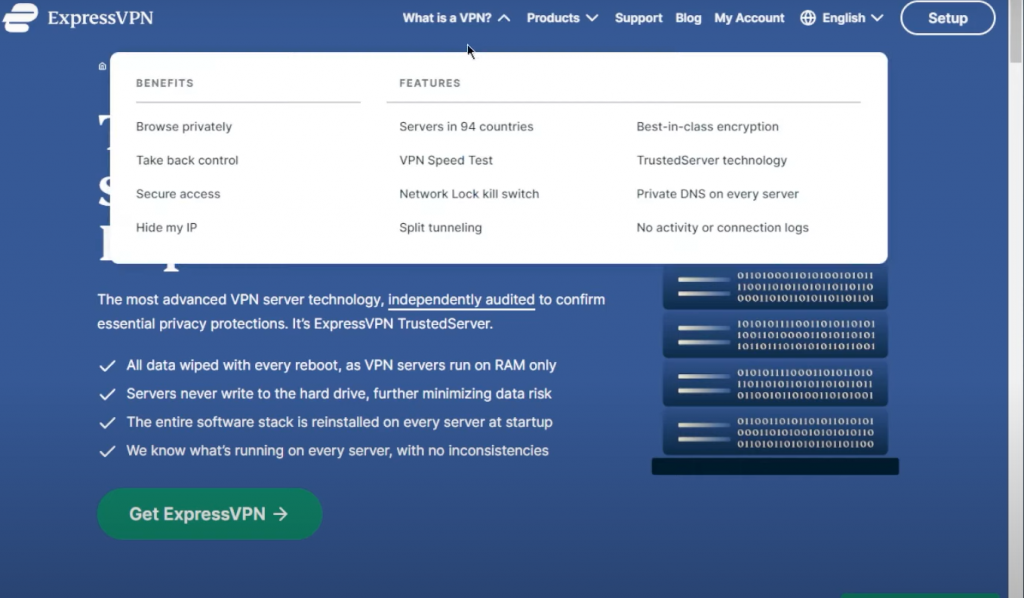
Task: Expand the Products dropdown
Action: tap(562, 18)
